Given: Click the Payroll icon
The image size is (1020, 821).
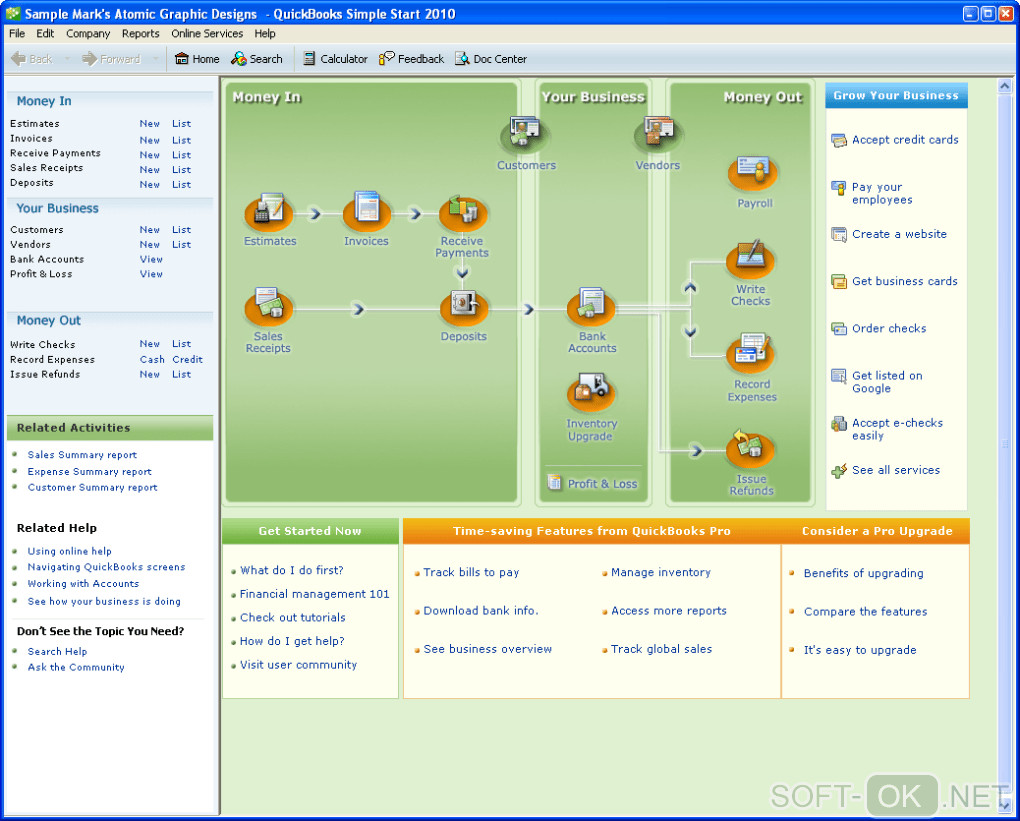Looking at the screenshot, I should [753, 172].
